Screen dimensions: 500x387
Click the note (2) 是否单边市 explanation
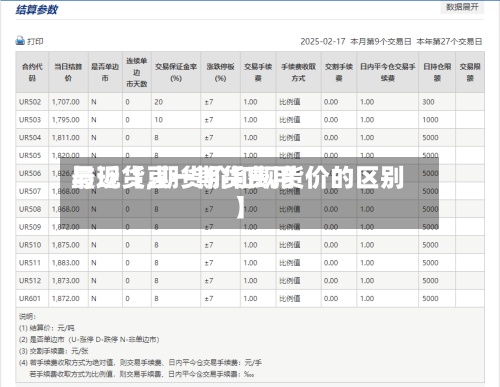click(x=89, y=340)
